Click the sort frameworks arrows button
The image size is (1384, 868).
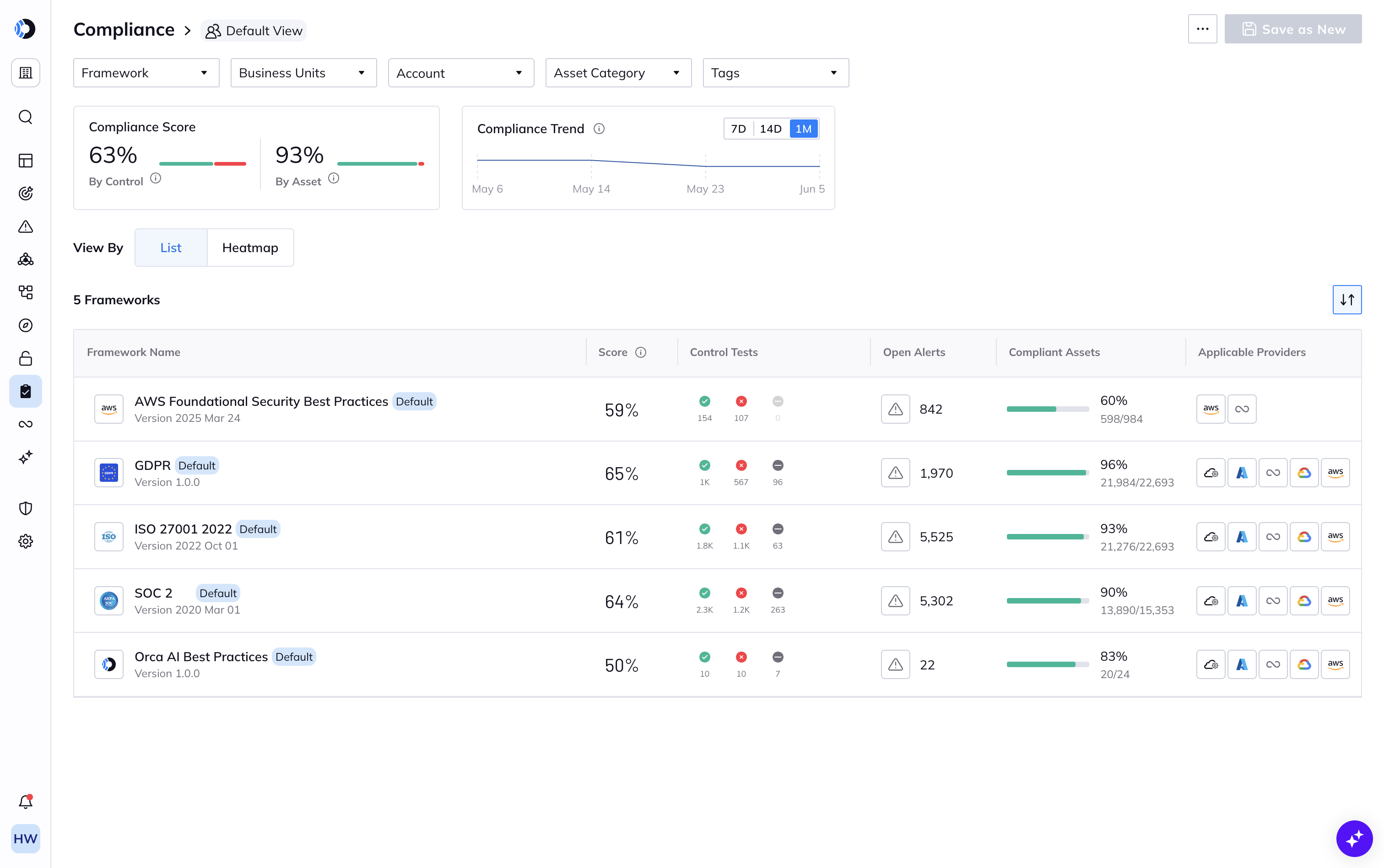tap(1346, 300)
